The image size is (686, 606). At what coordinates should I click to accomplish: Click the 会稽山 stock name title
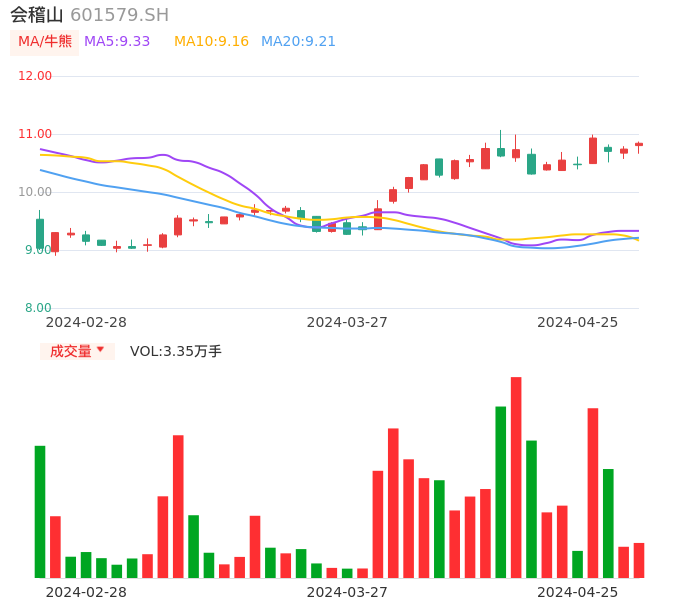(37, 15)
